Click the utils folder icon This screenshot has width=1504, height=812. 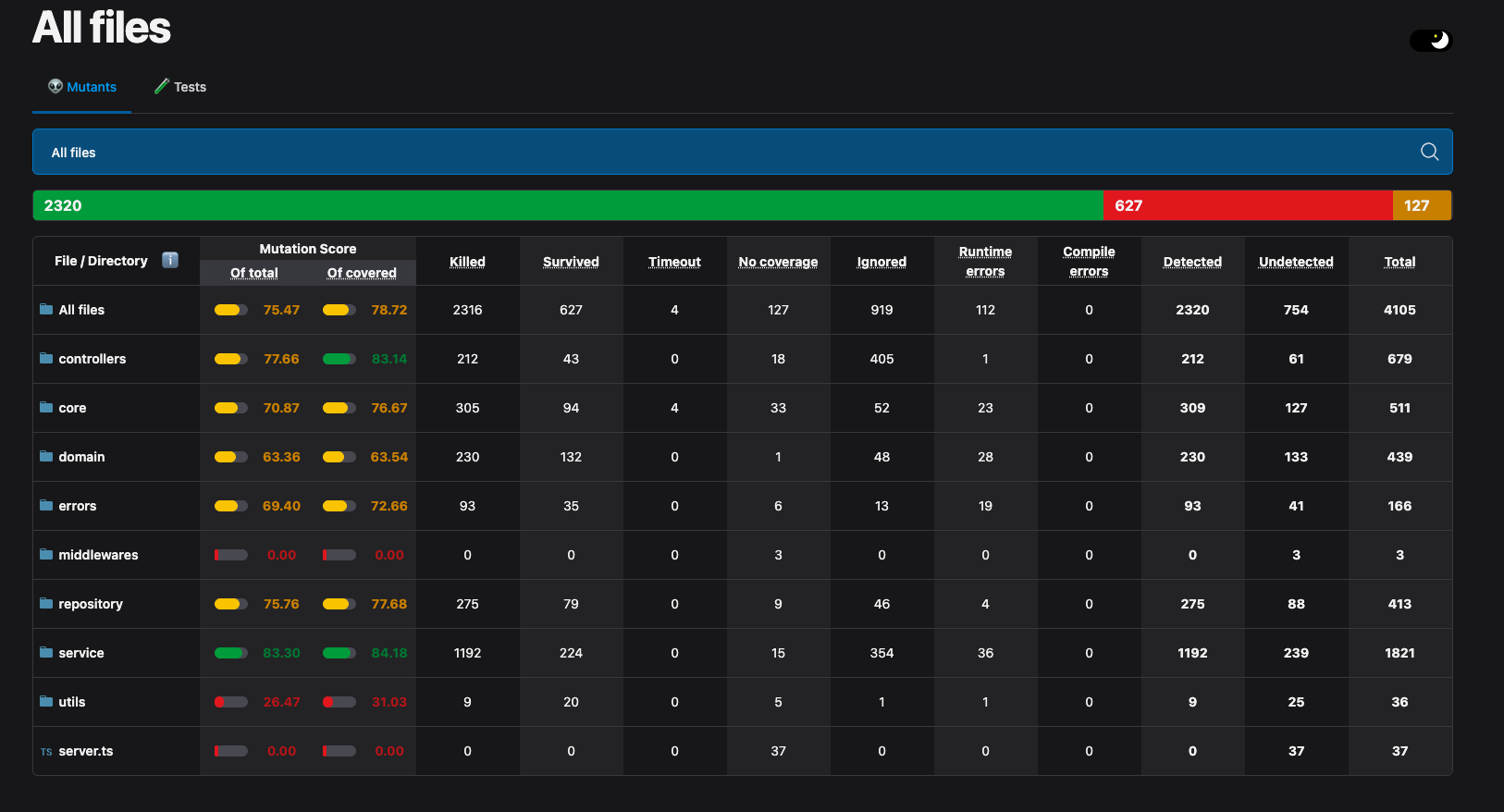point(46,701)
